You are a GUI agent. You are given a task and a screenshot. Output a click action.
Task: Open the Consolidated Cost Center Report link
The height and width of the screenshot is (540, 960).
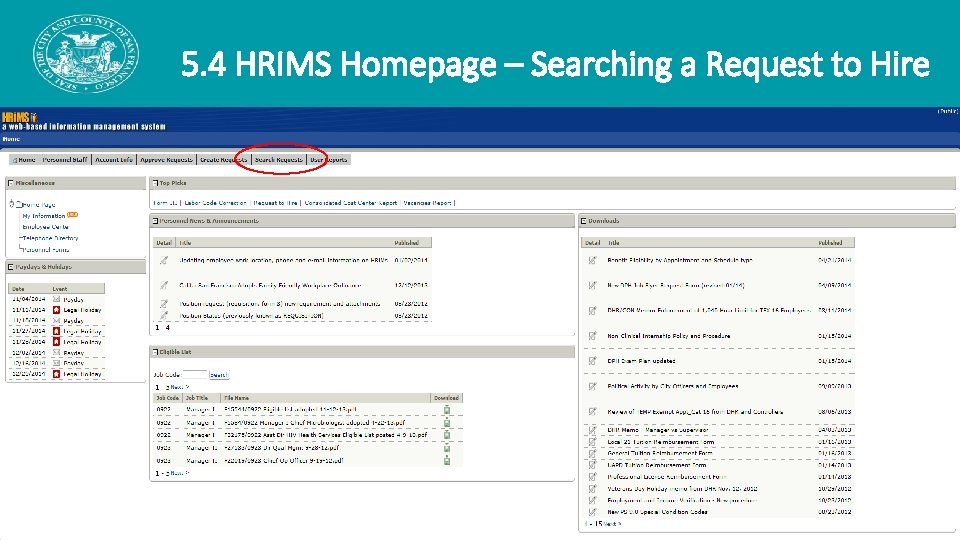(351, 203)
